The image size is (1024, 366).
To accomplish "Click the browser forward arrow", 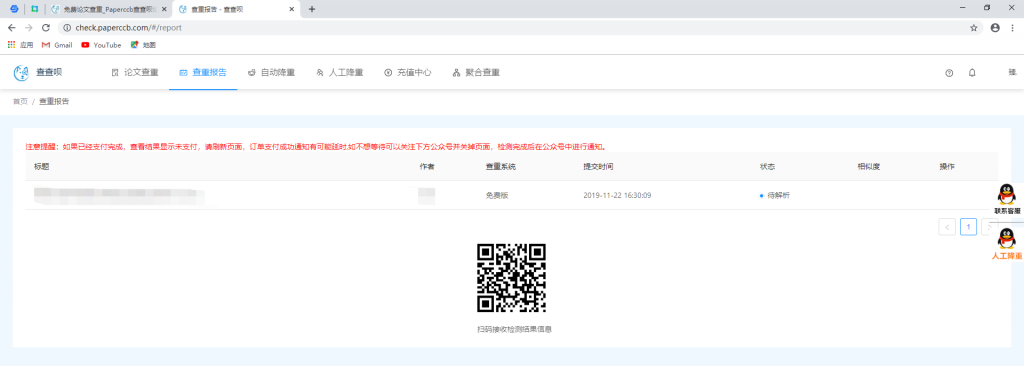I will coord(29,28).
